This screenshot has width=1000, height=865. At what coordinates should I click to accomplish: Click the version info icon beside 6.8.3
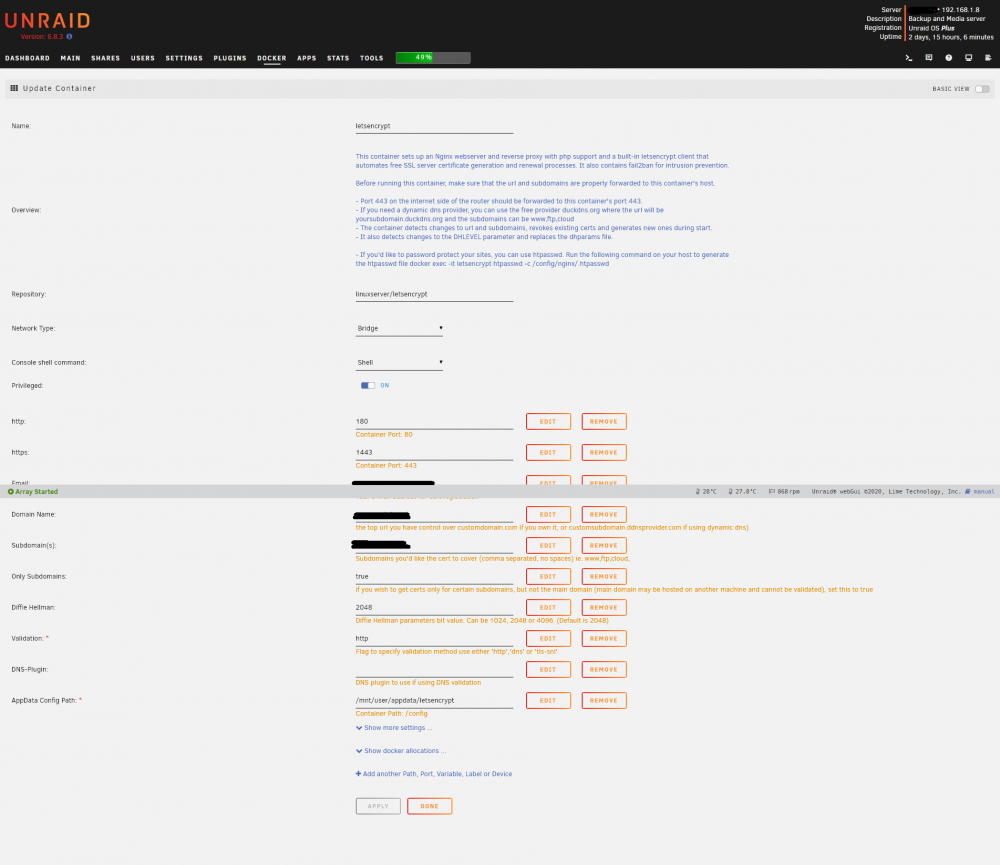tap(70, 36)
